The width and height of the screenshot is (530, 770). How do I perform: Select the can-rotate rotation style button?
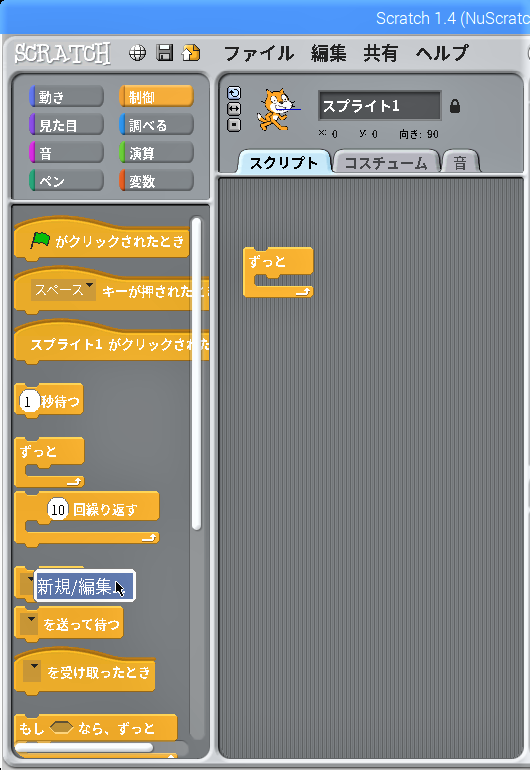pos(234,93)
